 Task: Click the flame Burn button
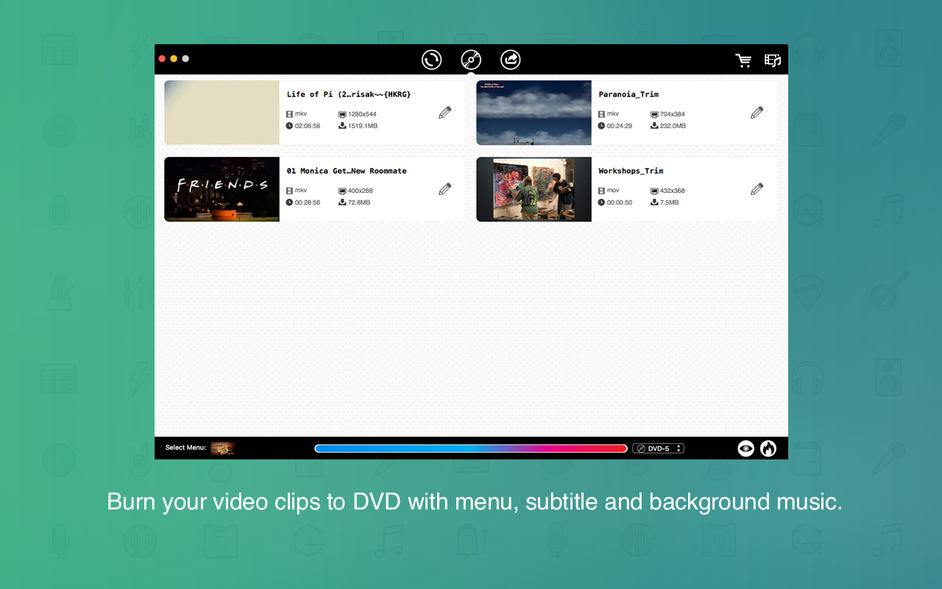tap(768, 448)
